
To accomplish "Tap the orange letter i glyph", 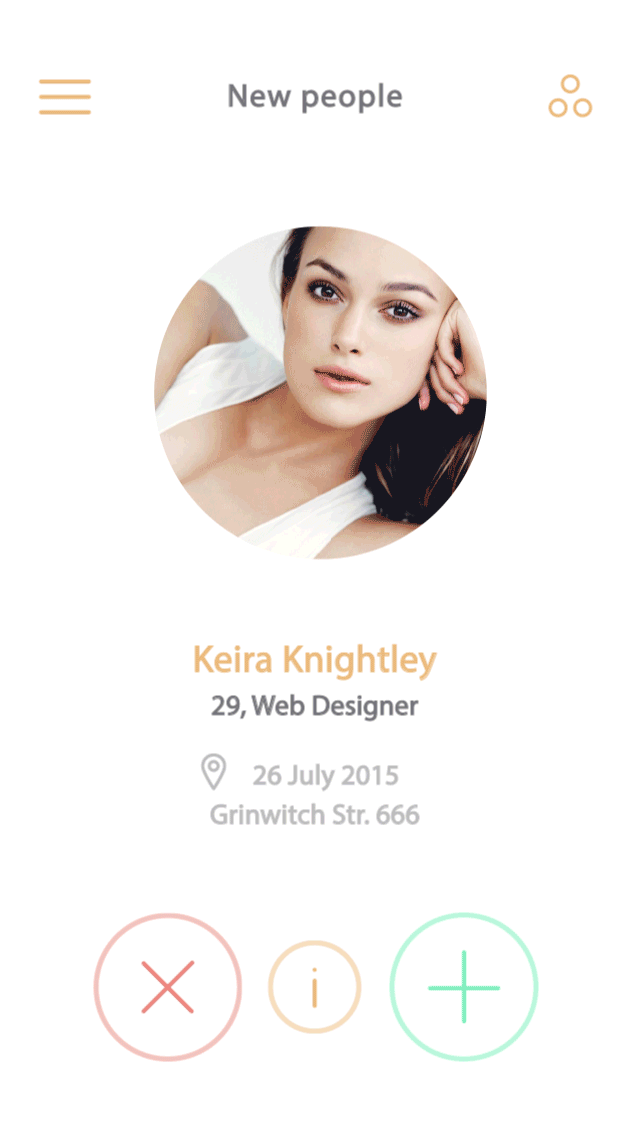I will tap(315, 987).
